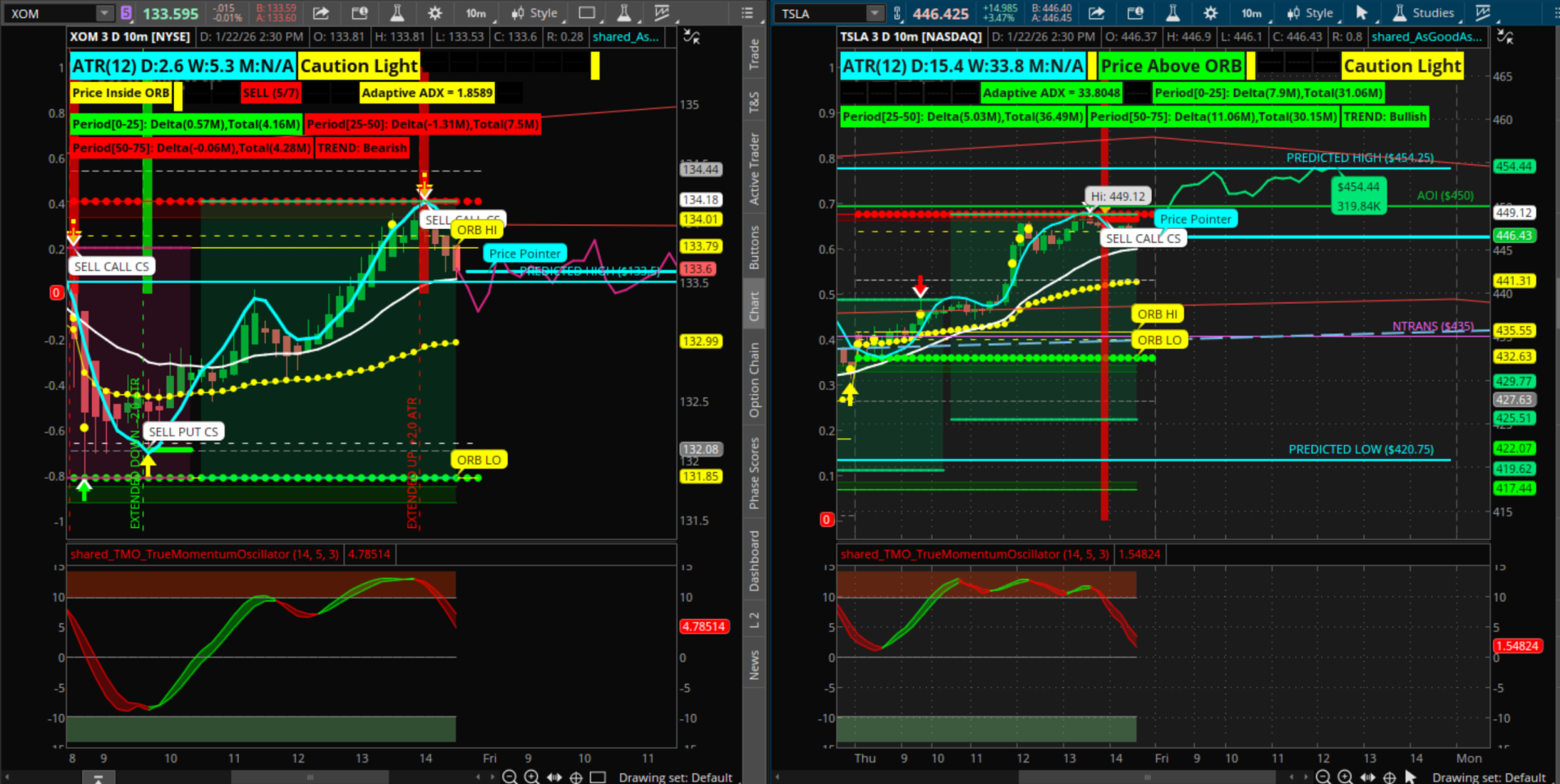Switch to the Option Chain side tab

(754, 380)
